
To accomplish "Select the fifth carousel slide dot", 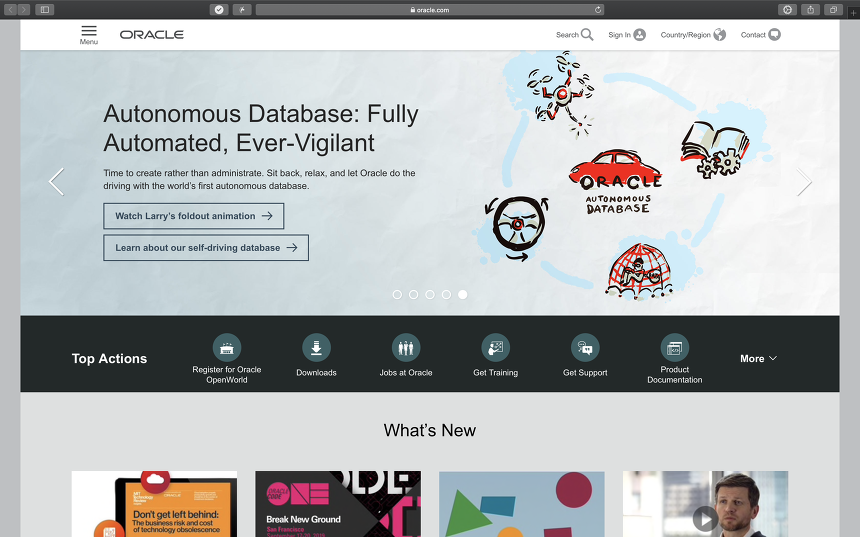I will [462, 295].
